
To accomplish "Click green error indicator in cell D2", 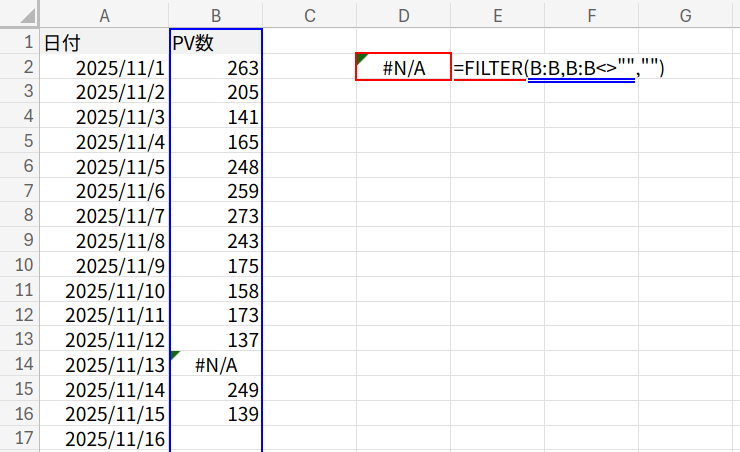I will 361,60.
